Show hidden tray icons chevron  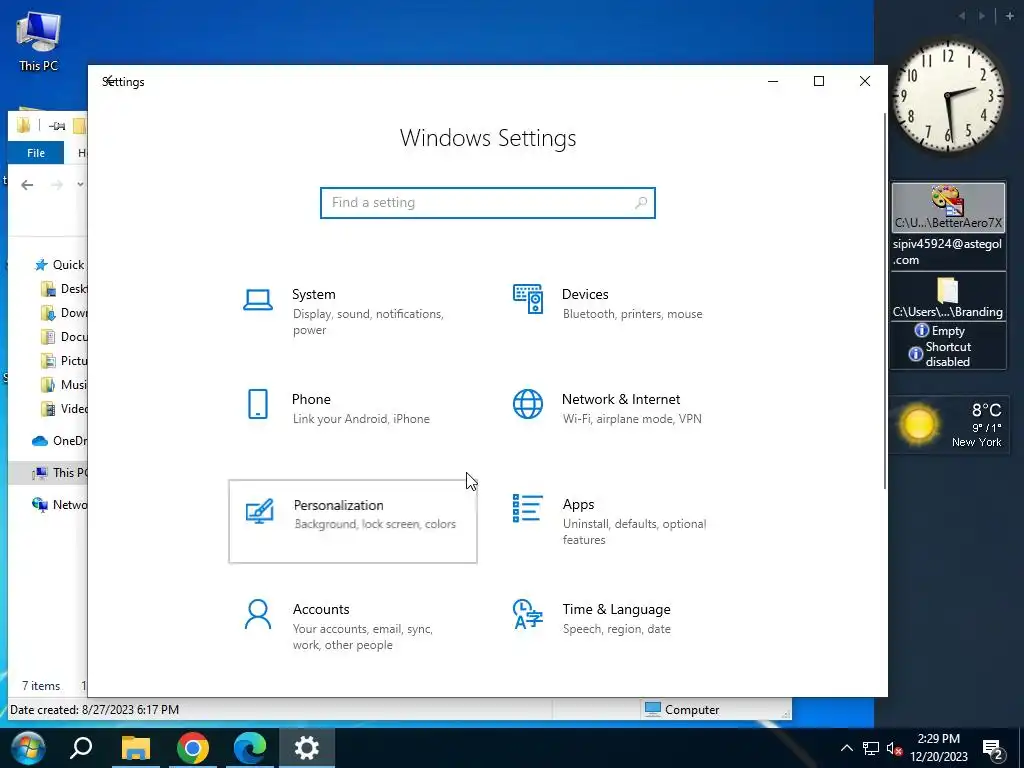pyautogui.click(x=846, y=748)
